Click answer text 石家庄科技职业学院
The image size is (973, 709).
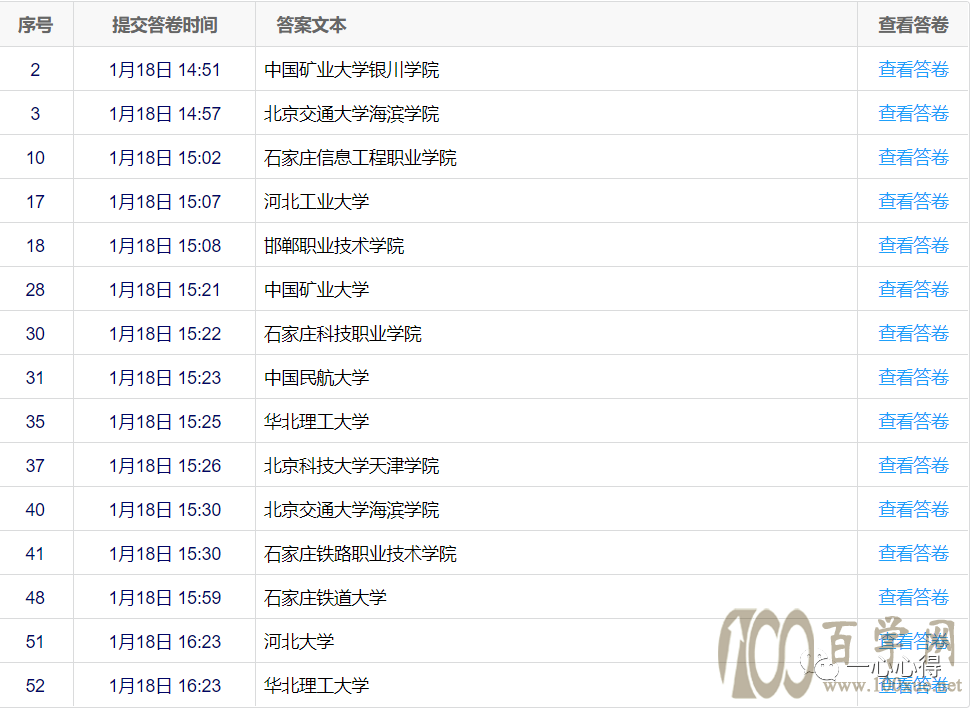pyautogui.click(x=343, y=334)
